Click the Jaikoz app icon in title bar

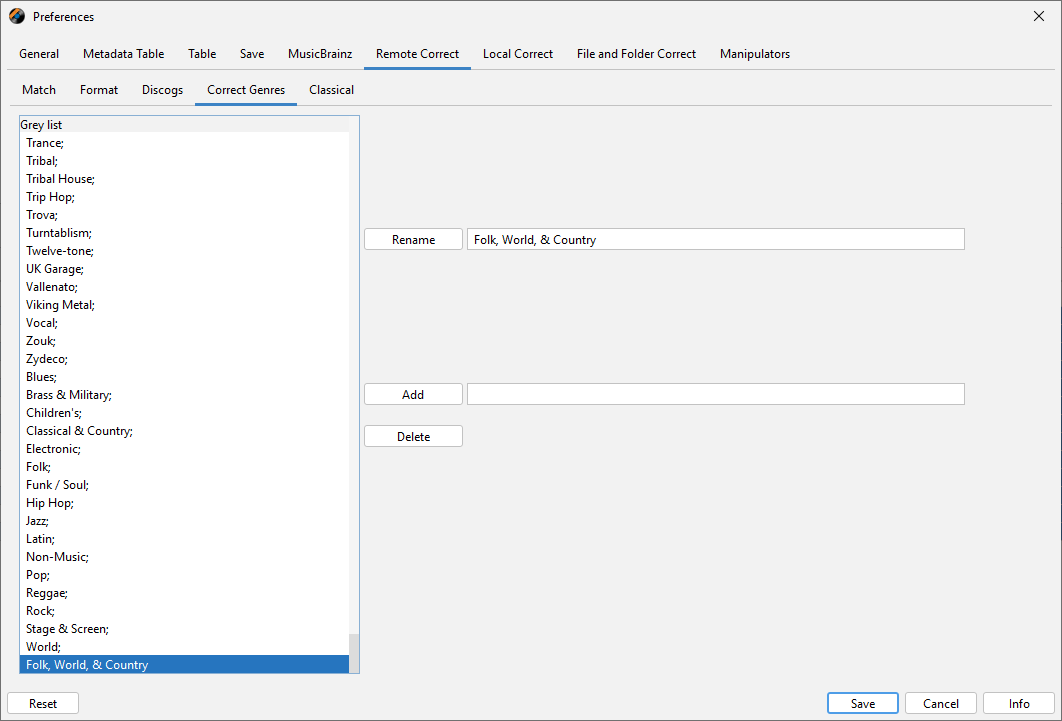coord(17,16)
